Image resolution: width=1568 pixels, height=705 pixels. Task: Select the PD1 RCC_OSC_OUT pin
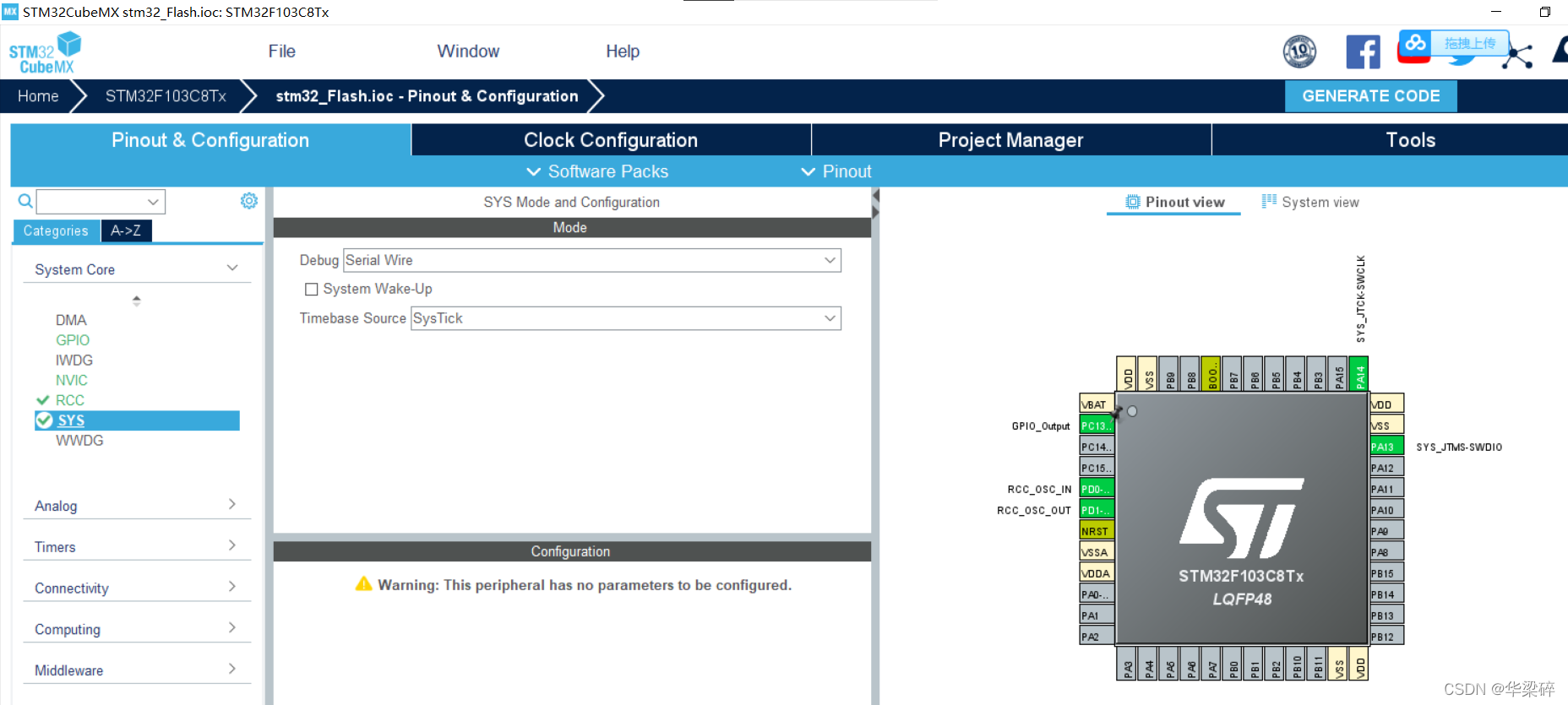(x=1097, y=510)
